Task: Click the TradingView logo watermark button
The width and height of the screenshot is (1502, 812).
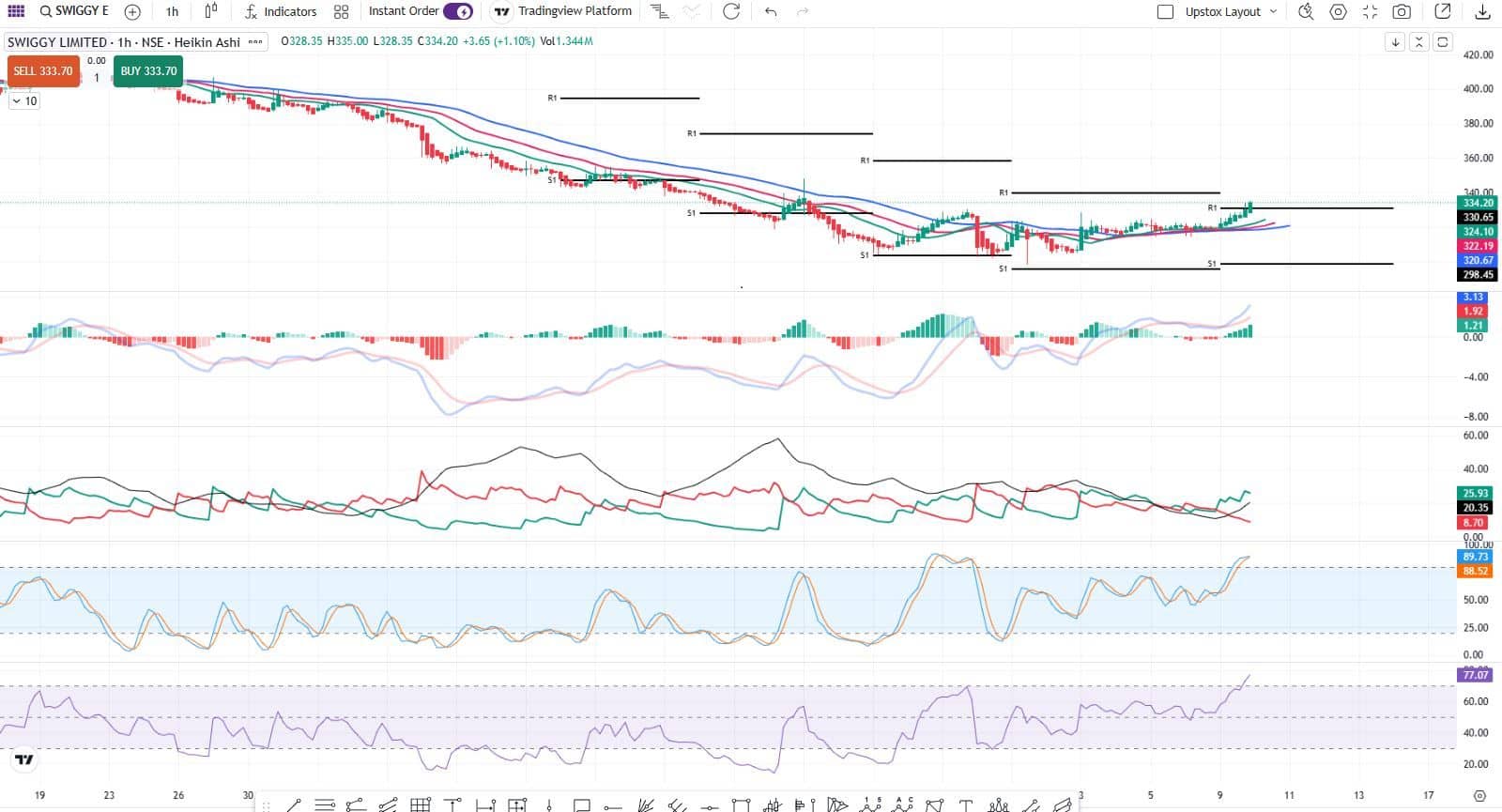Action: pyautogui.click(x=24, y=760)
